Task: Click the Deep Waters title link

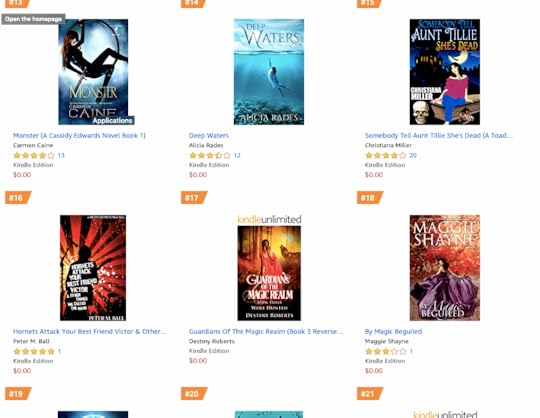Action: pos(209,135)
